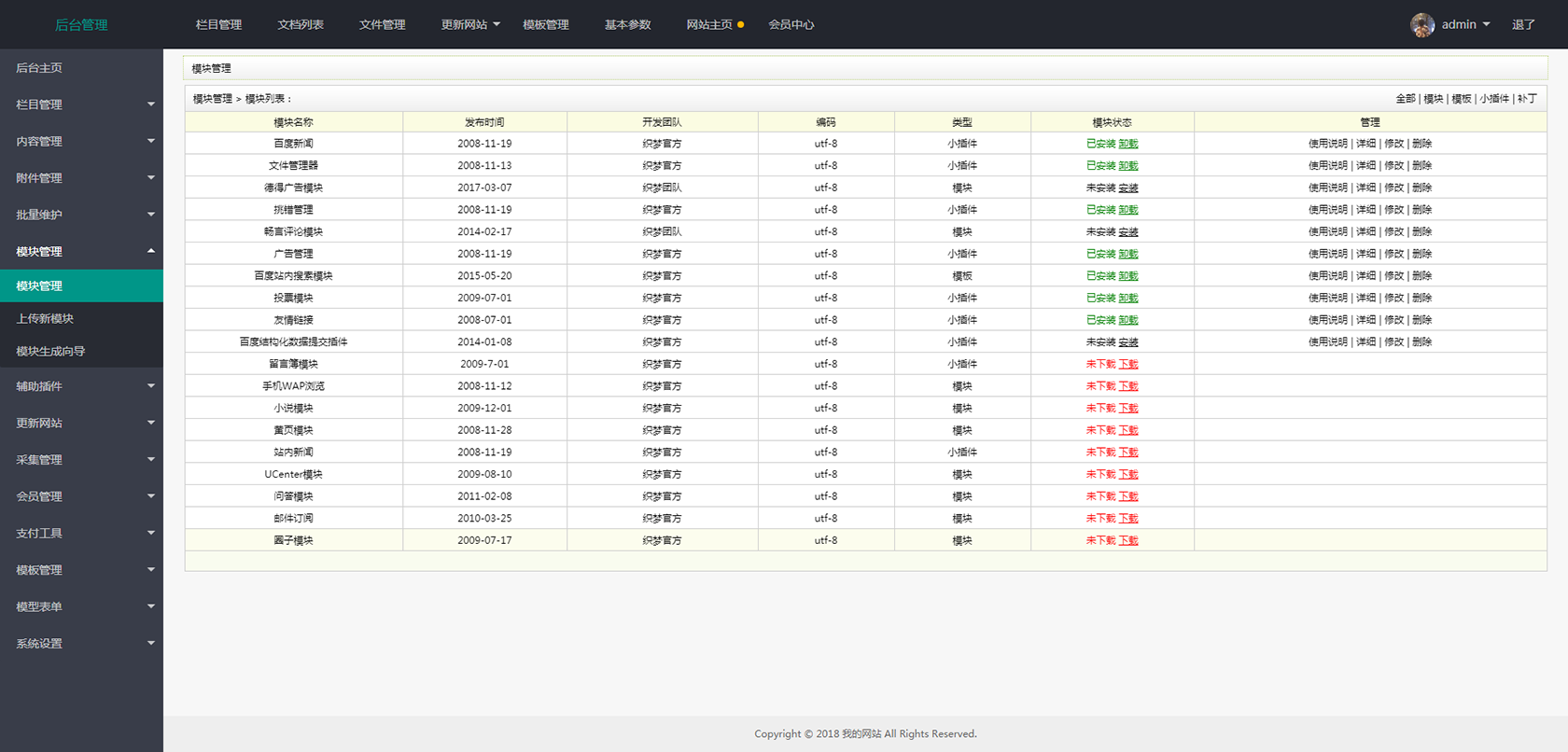
Task: Open 详细 for 文件管理器 row
Action: 1365,166
